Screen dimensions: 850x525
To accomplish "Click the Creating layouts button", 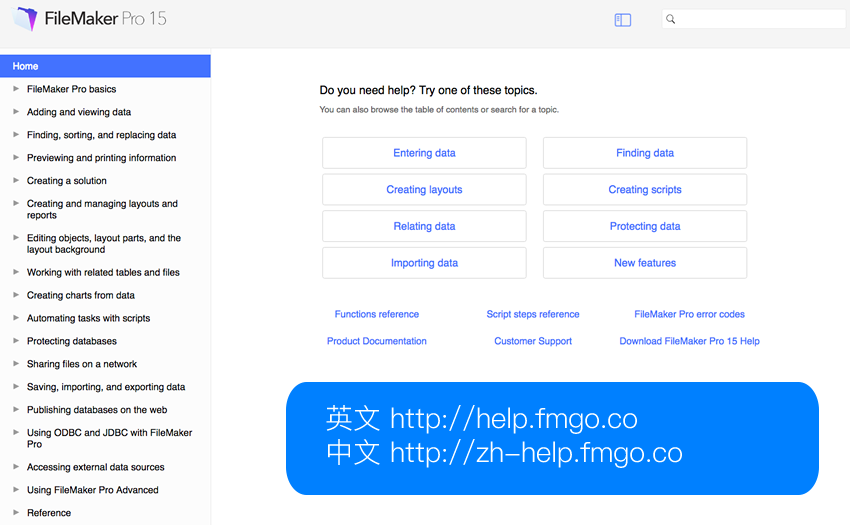I will (x=424, y=189).
